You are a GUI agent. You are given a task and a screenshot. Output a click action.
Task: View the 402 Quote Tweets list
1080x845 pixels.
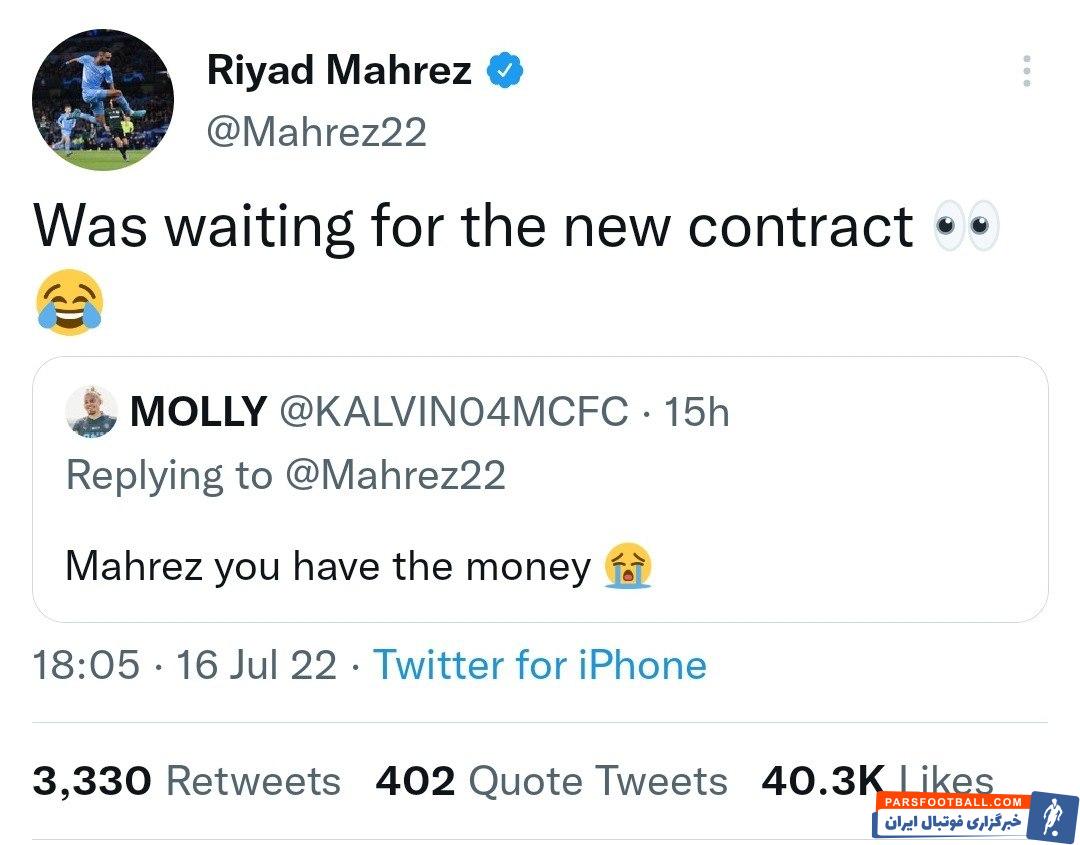point(551,780)
